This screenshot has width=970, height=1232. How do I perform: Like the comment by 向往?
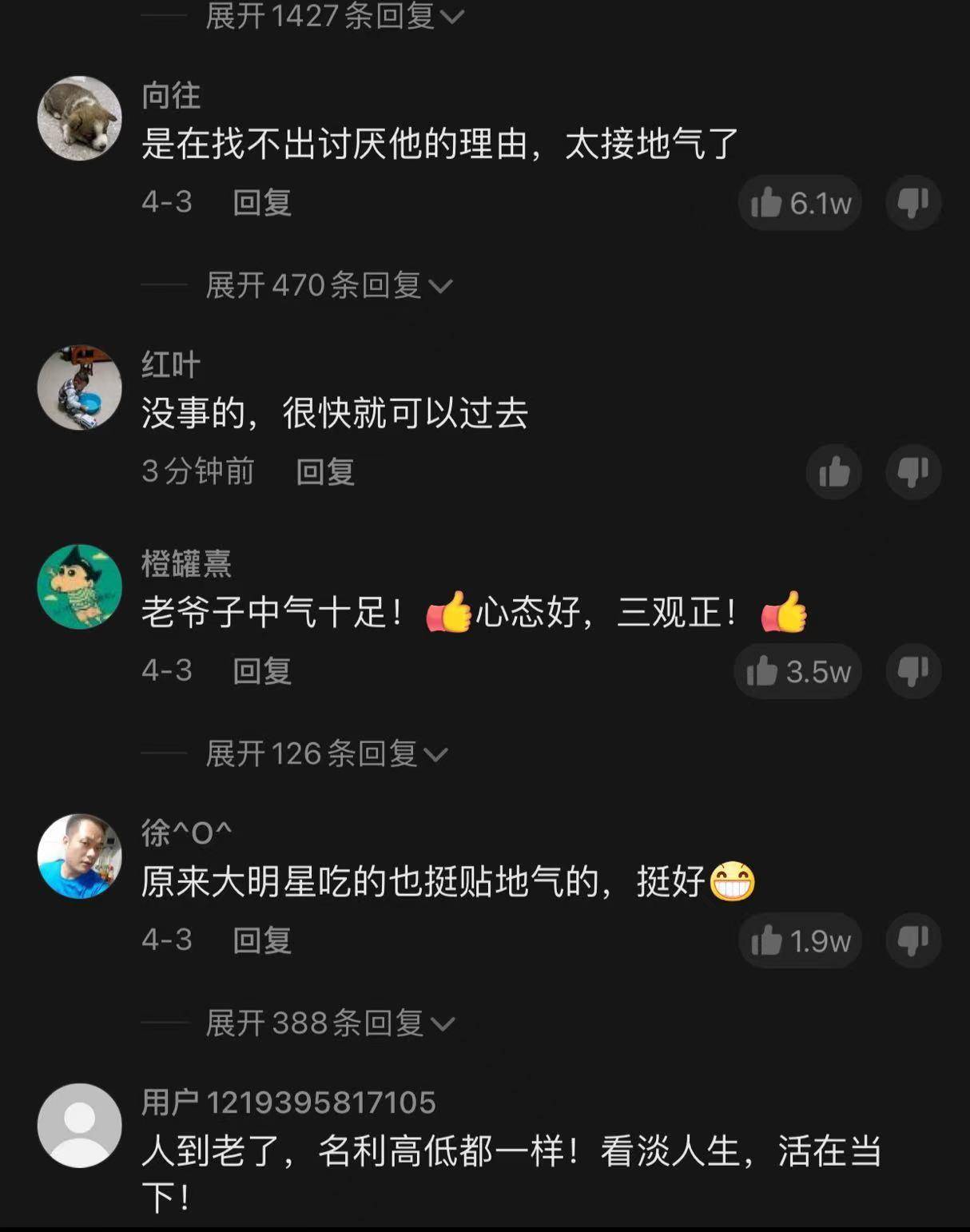tap(800, 203)
